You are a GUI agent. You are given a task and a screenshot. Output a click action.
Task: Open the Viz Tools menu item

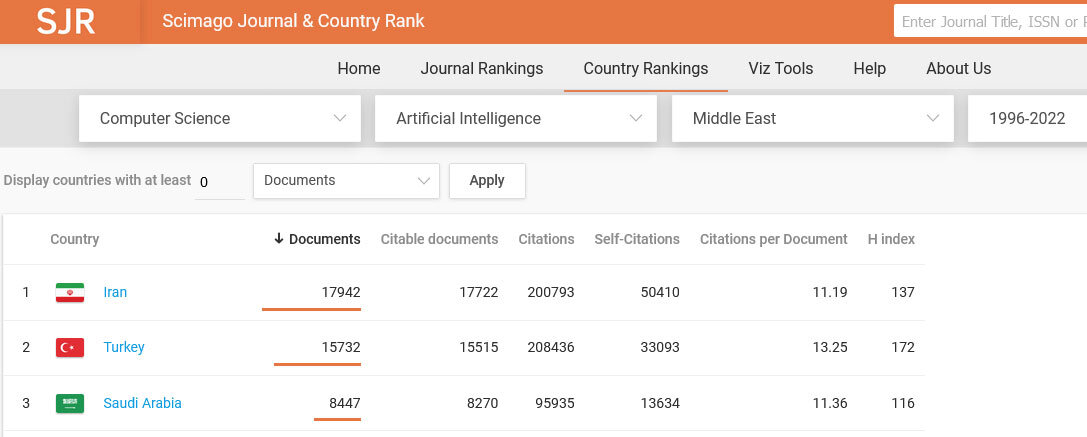781,69
